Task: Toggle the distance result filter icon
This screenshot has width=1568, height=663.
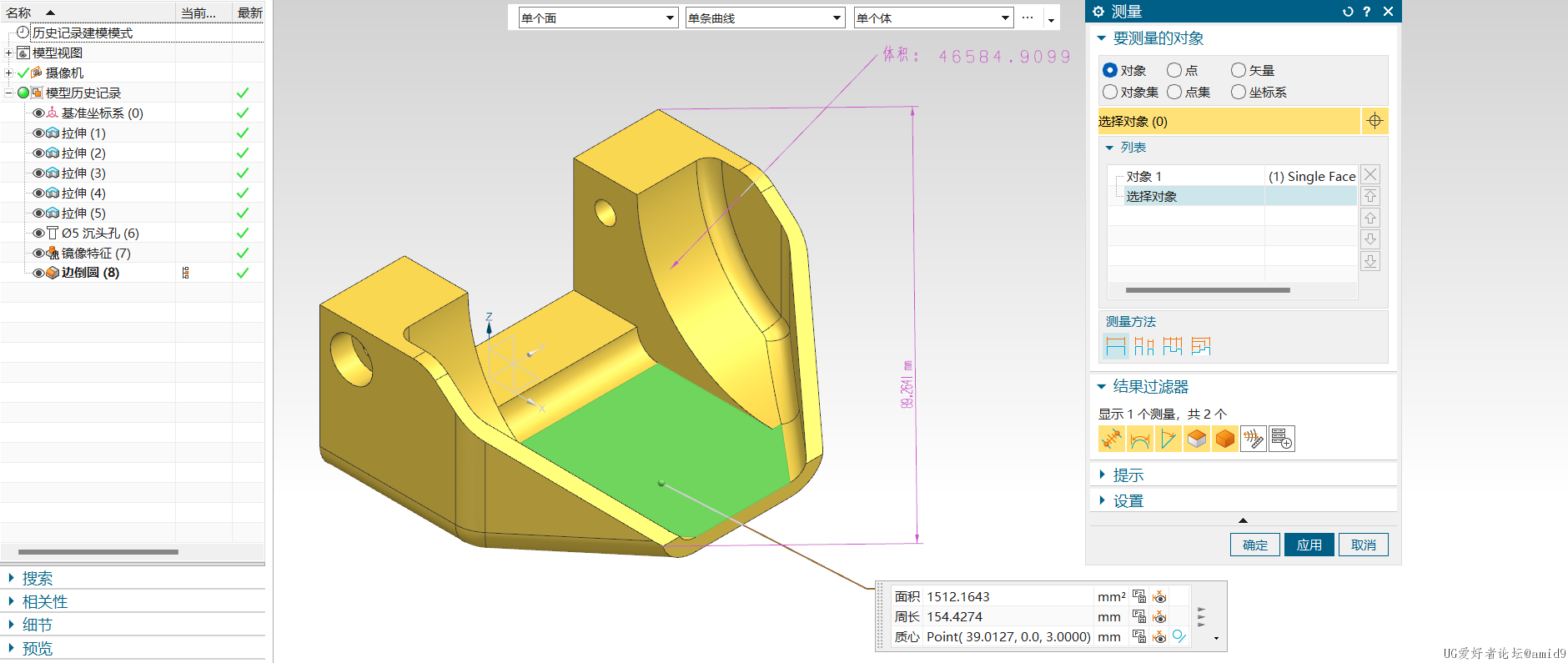Action: [x=1112, y=439]
